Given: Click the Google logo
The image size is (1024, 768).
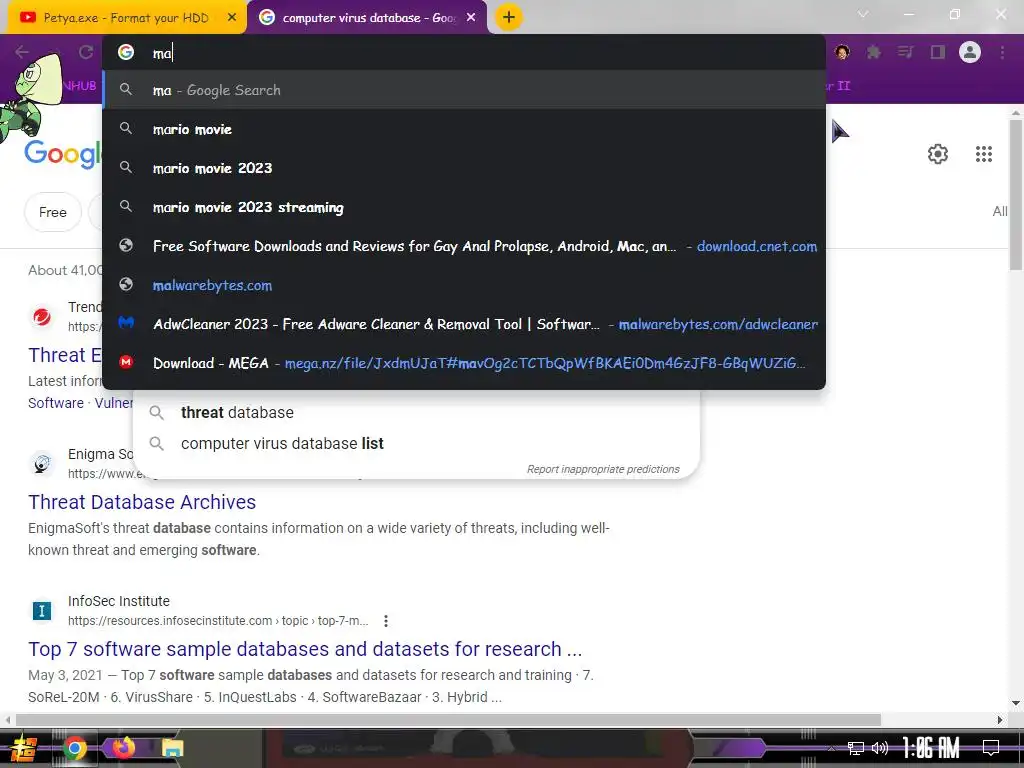Looking at the screenshot, I should (x=63, y=153).
